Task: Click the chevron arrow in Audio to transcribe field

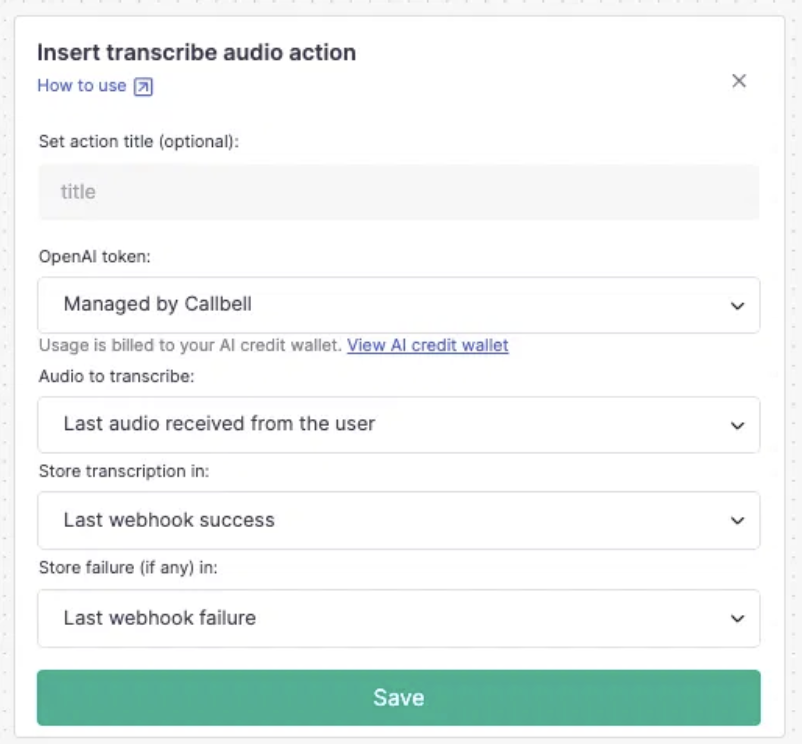Action: [737, 425]
